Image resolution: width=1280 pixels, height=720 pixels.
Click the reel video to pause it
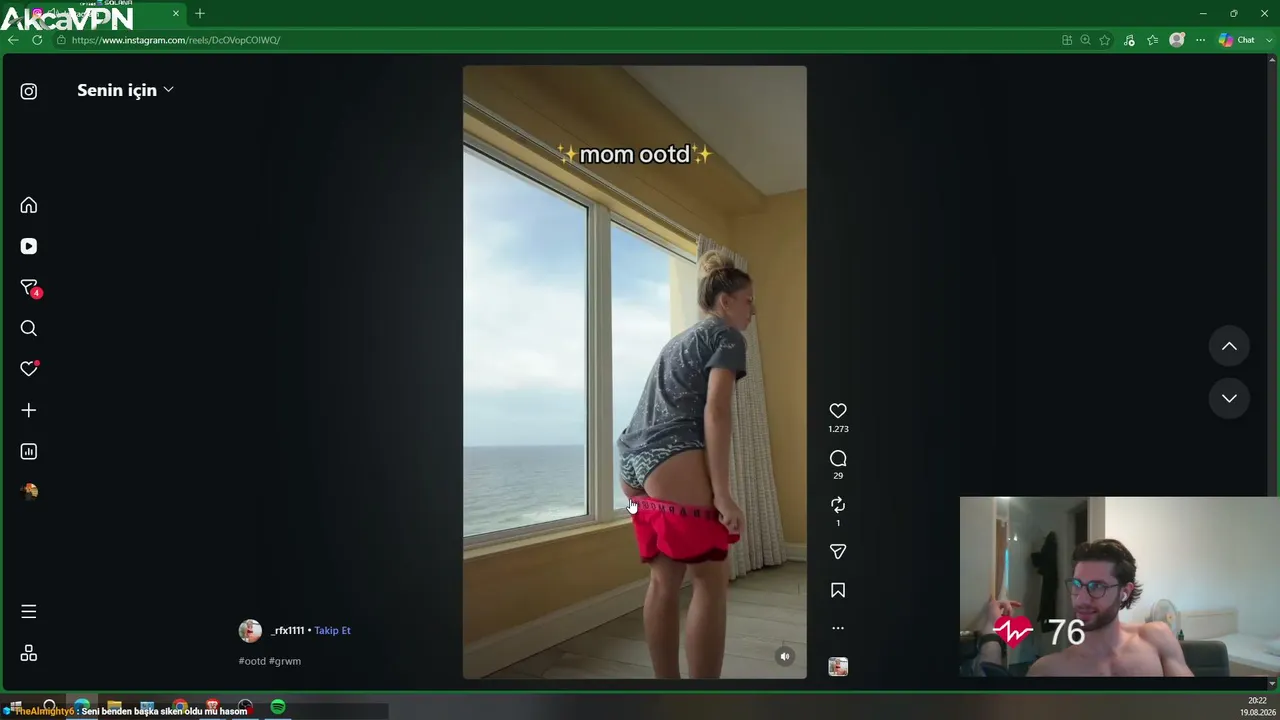634,372
